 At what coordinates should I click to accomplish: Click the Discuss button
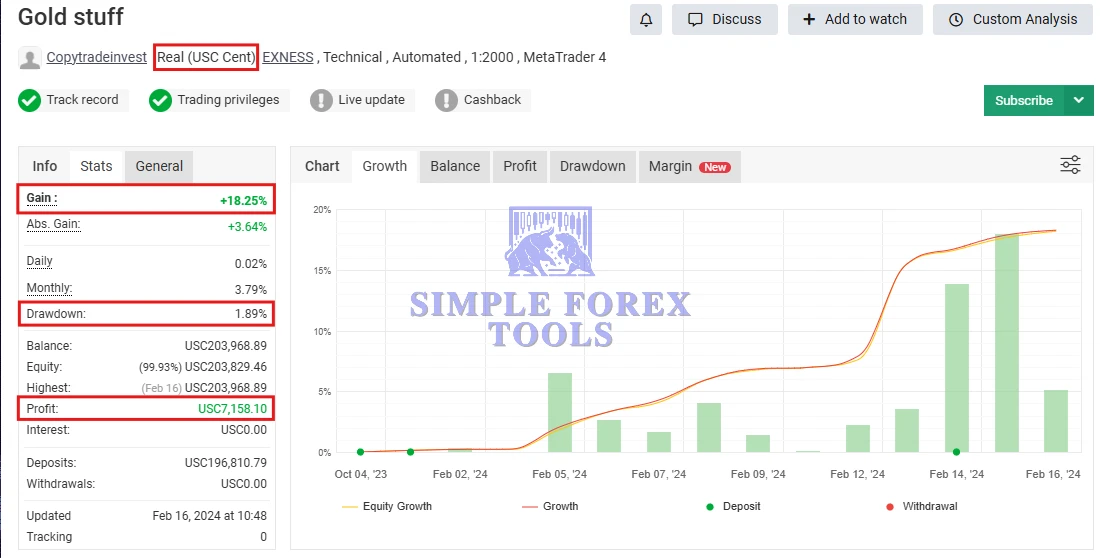(x=724, y=19)
